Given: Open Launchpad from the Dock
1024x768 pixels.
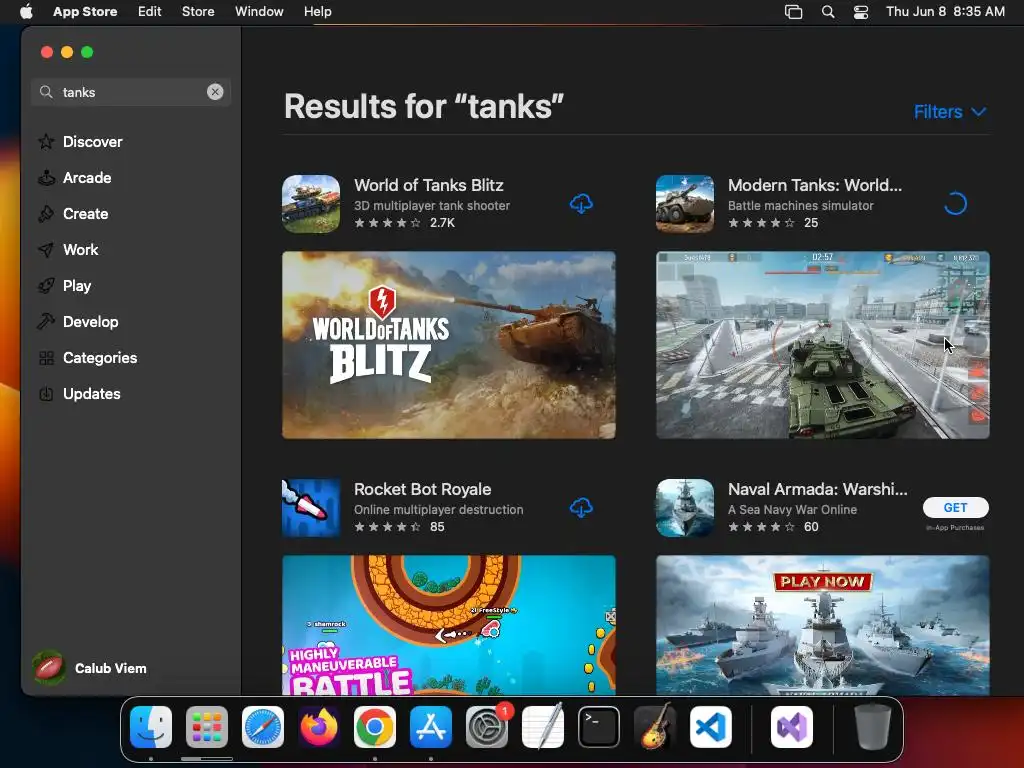Looking at the screenshot, I should (206, 727).
